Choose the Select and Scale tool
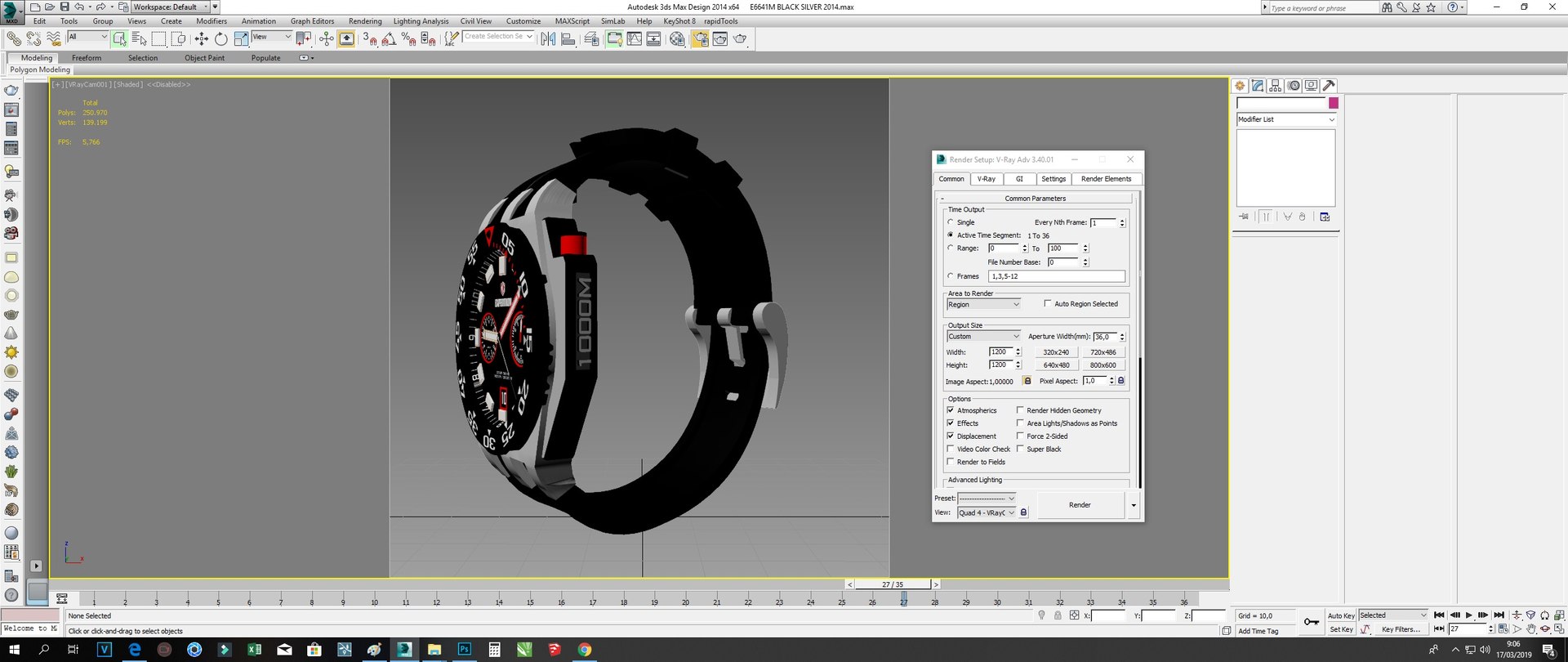This screenshot has width=1568, height=662. [241, 38]
